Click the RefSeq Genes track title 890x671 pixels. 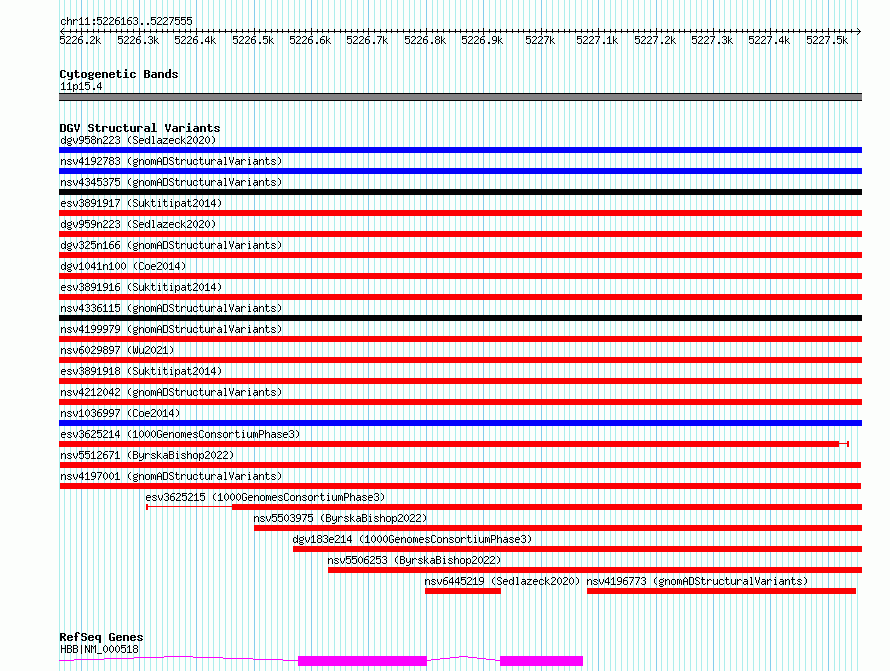pyautogui.click(x=101, y=637)
